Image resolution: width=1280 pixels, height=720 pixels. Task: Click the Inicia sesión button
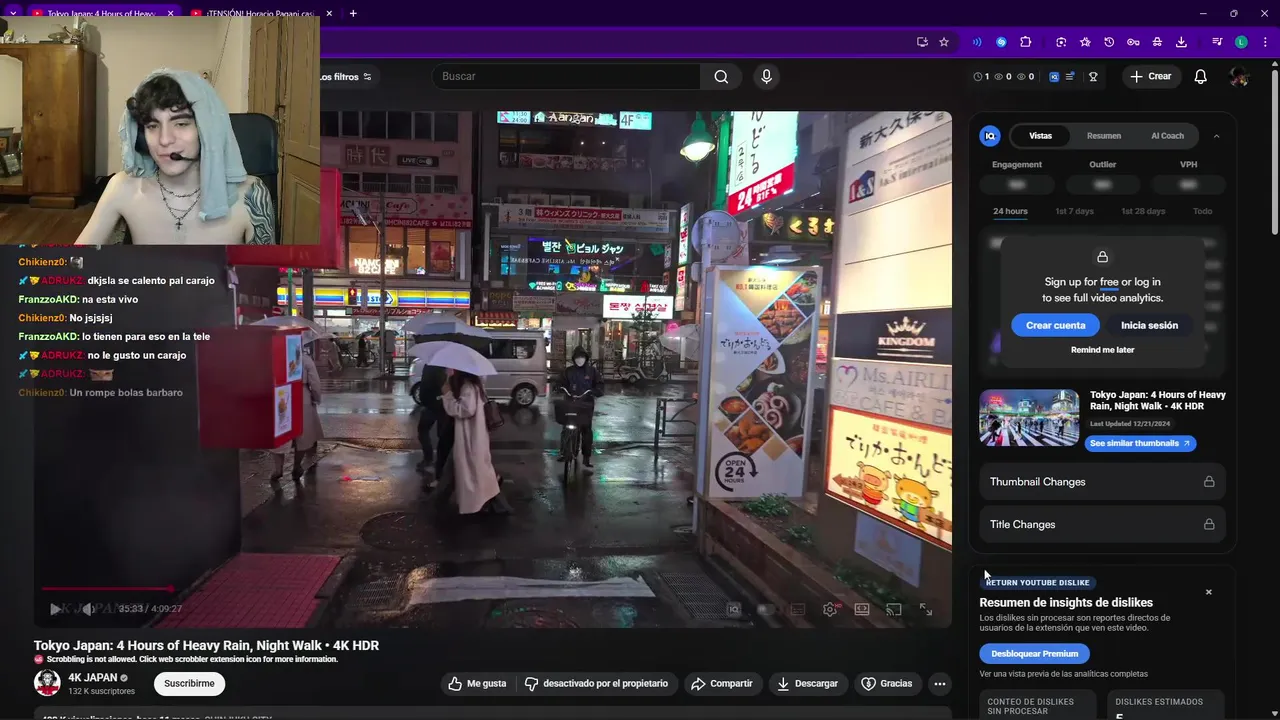[1149, 326]
